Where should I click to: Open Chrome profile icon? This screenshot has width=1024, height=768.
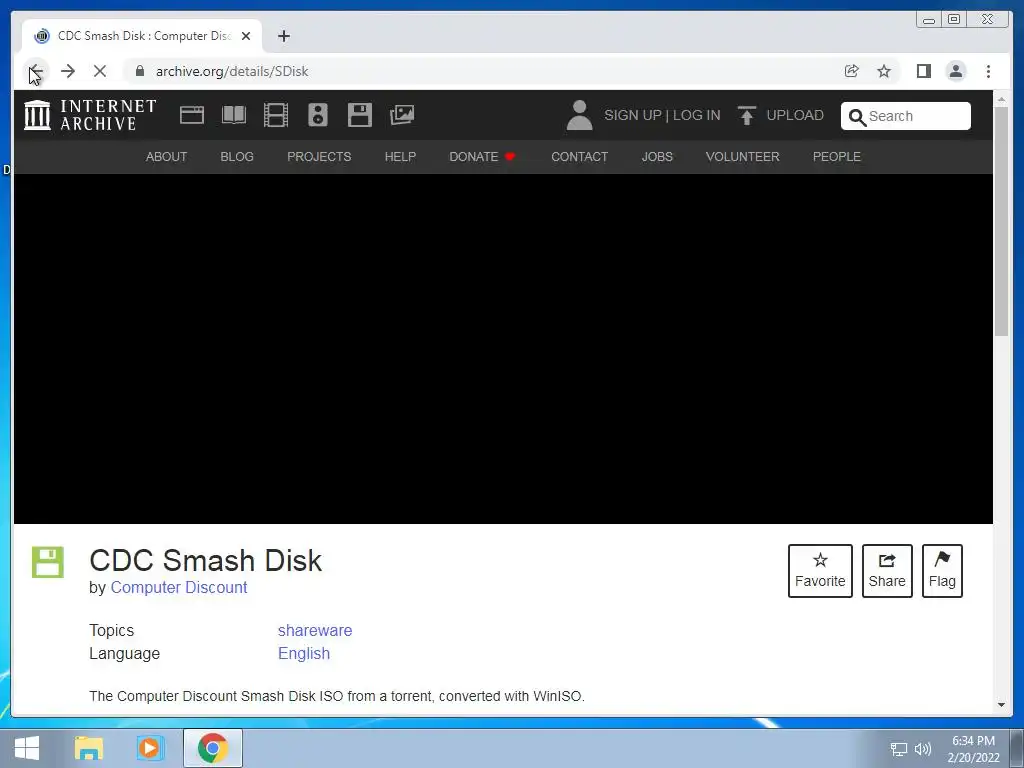(x=956, y=71)
